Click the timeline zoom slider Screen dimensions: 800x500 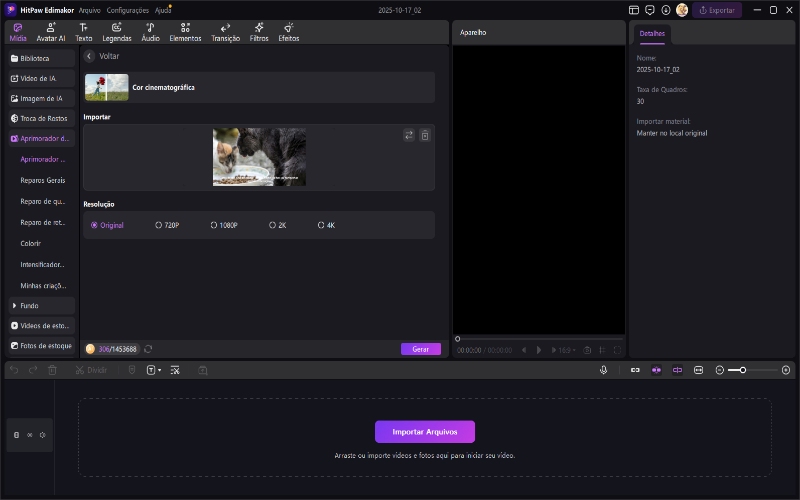point(753,370)
